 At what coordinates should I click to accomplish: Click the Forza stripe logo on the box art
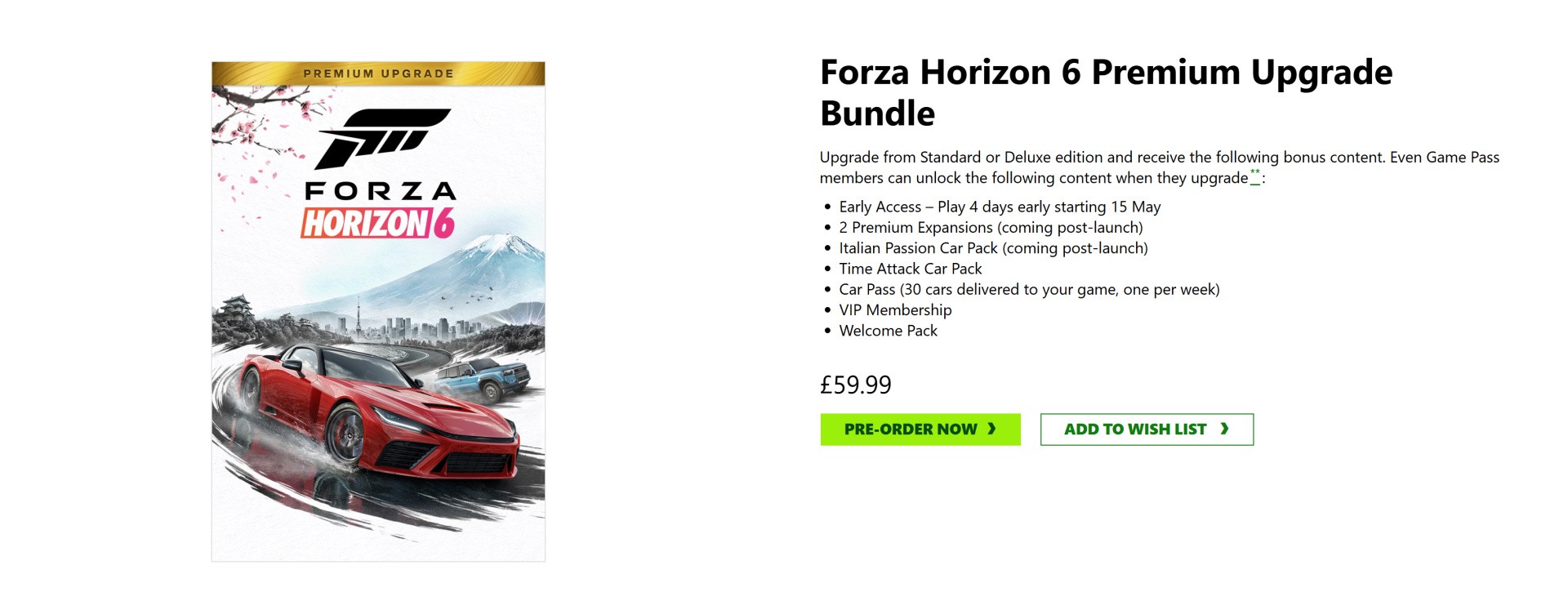(x=381, y=136)
